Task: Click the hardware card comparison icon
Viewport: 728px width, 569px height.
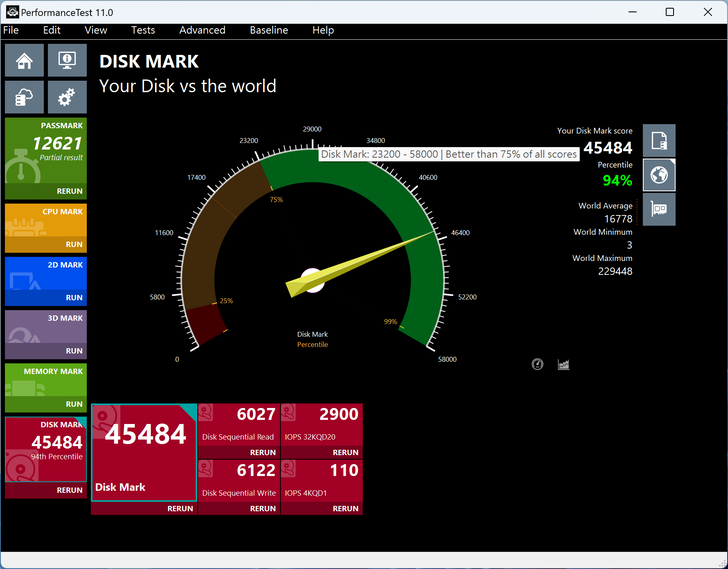Action: (x=659, y=209)
